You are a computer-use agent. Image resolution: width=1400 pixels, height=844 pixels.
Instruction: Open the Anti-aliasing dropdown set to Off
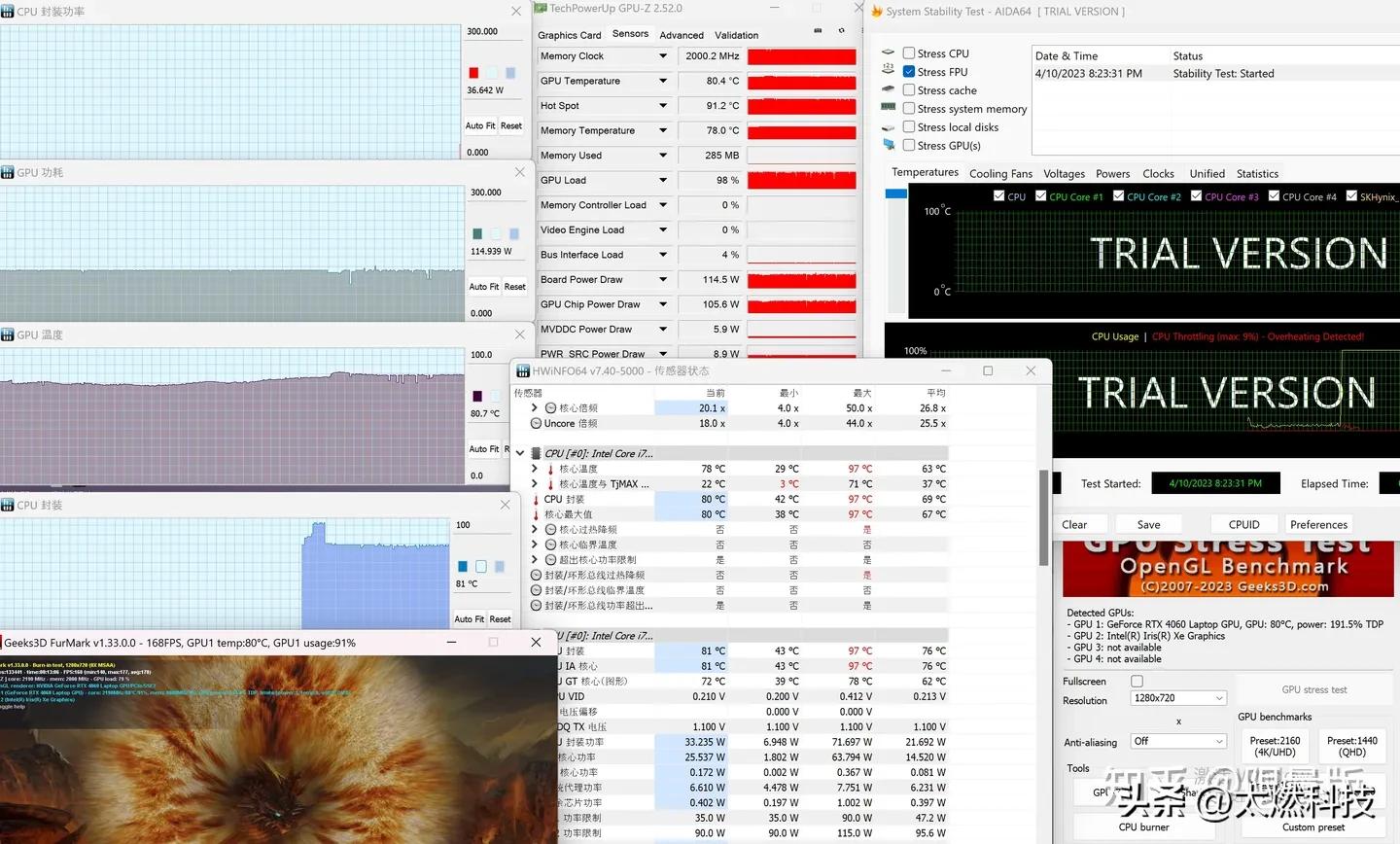[1178, 741]
